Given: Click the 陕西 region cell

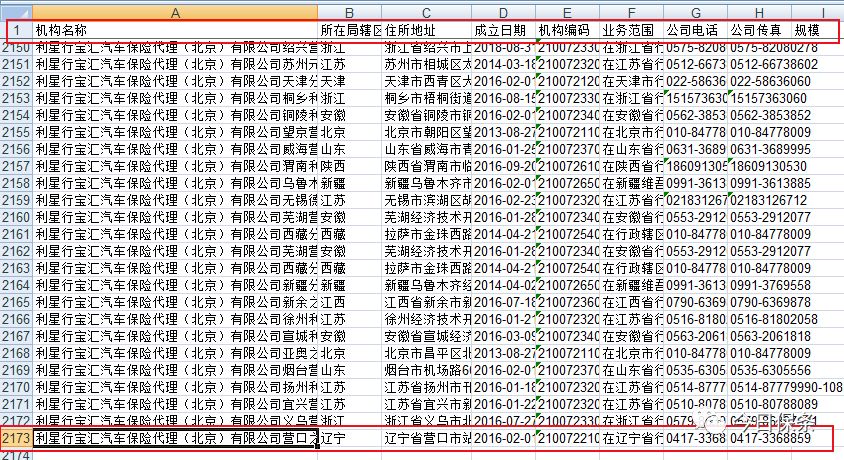Looking at the screenshot, I should [x=349, y=166].
